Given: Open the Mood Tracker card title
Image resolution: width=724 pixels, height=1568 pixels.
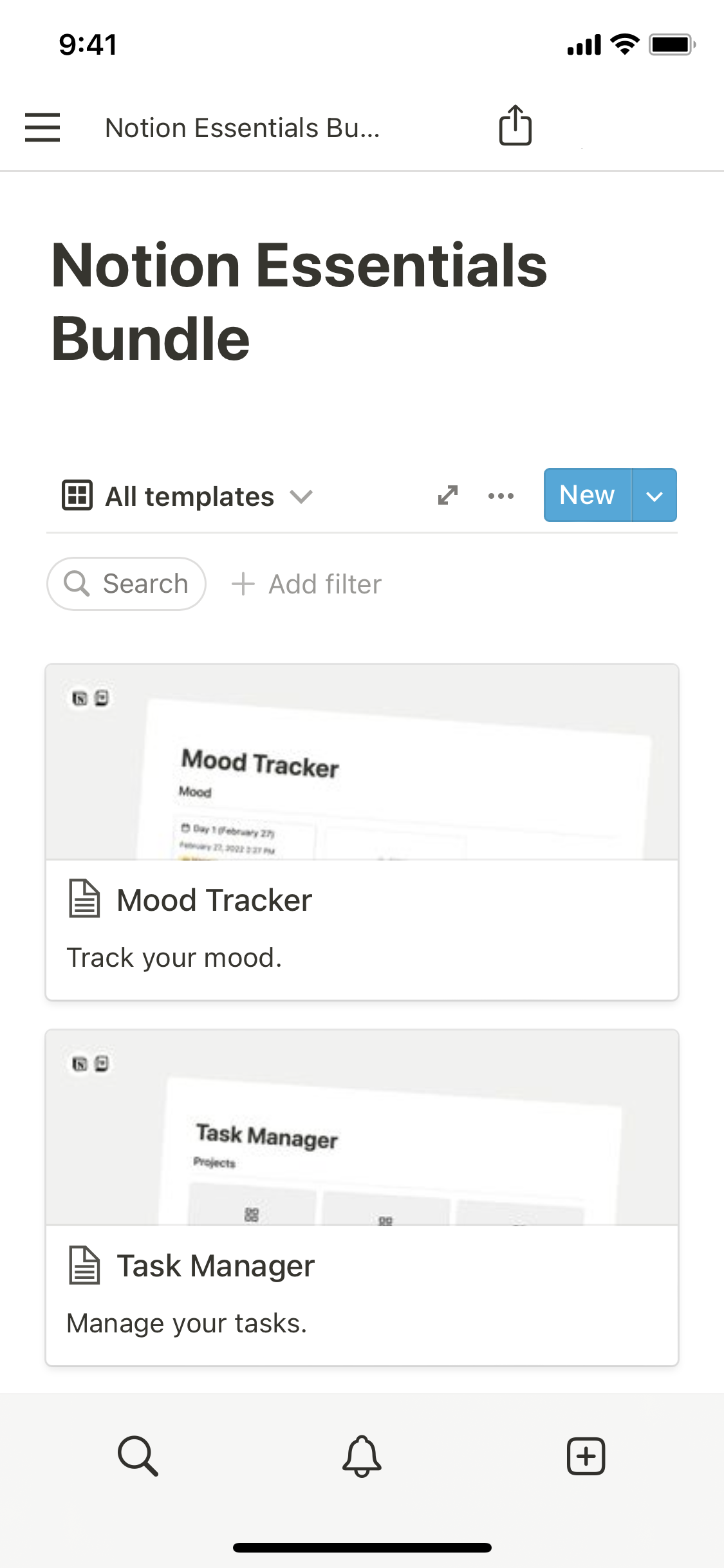Looking at the screenshot, I should [214, 900].
